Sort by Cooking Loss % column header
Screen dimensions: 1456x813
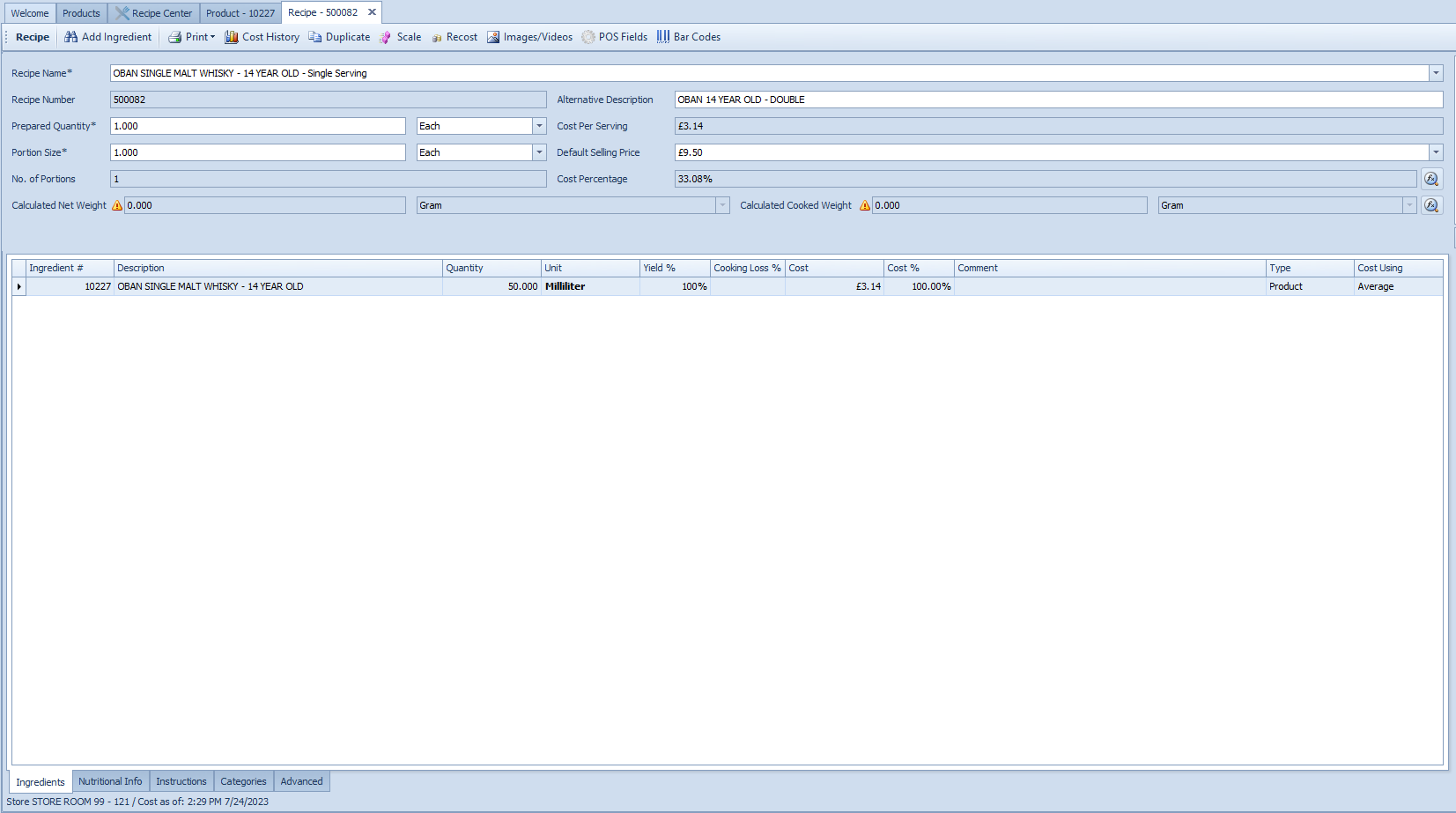[x=748, y=268]
